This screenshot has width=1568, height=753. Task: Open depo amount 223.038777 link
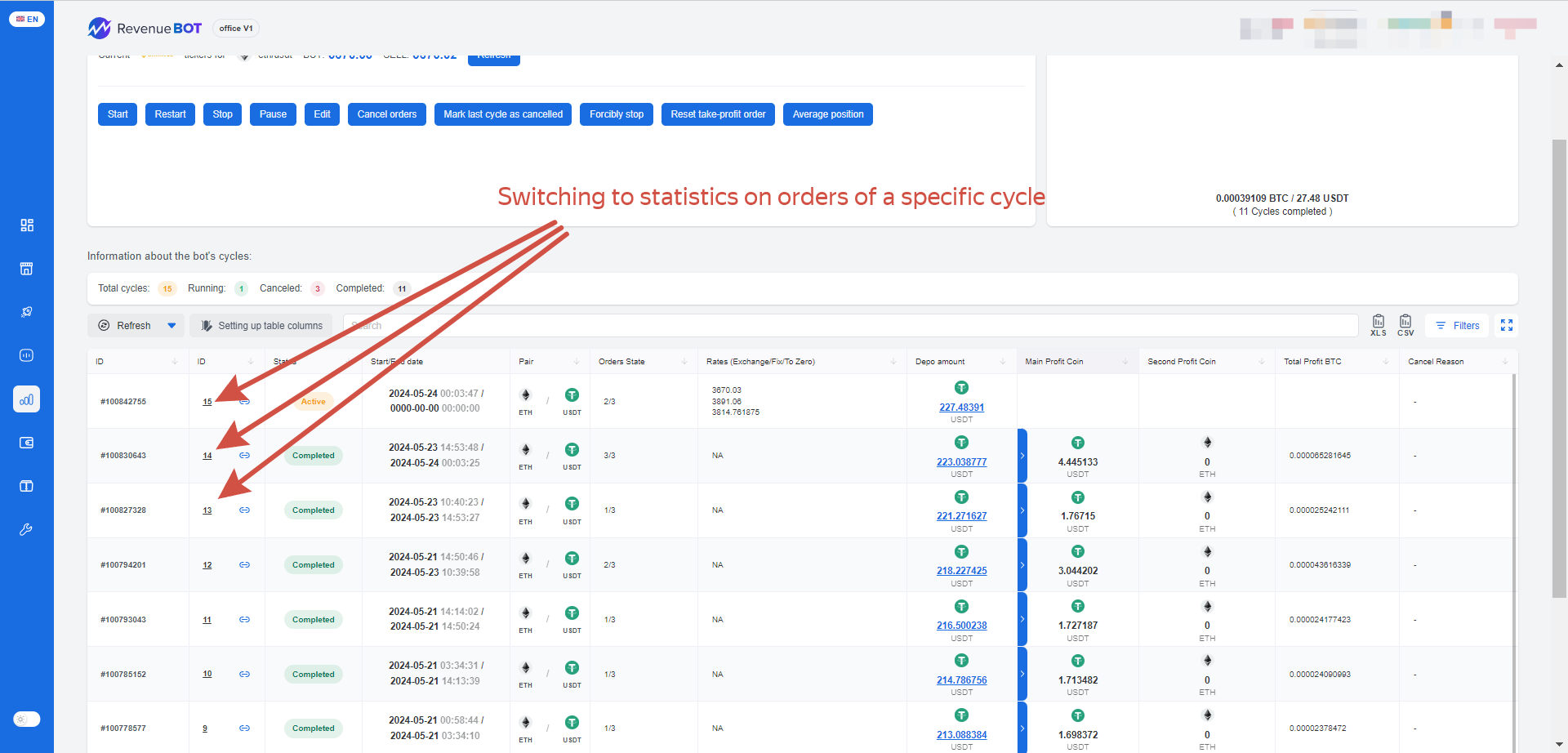(x=961, y=462)
